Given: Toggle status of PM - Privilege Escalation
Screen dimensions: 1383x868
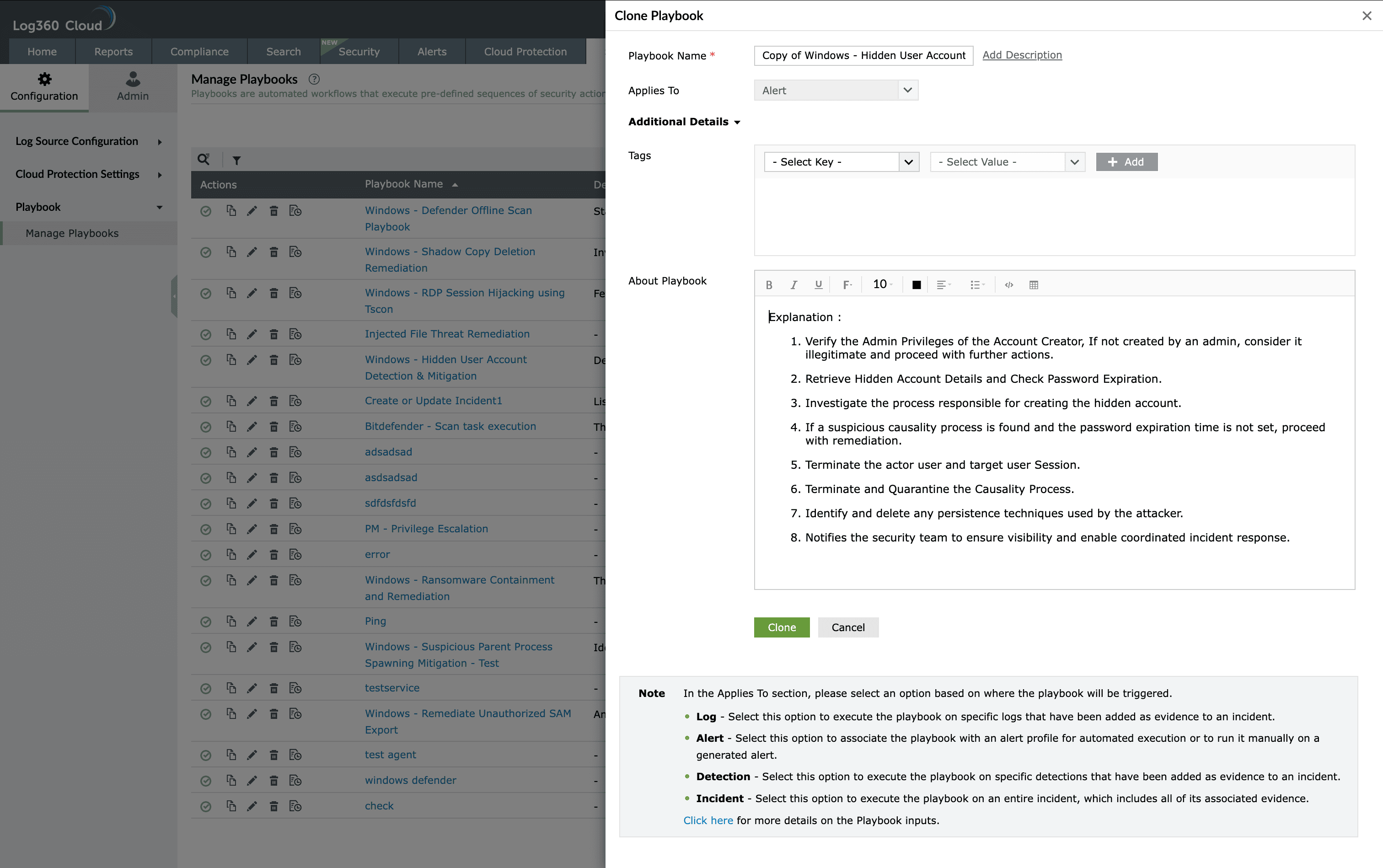Looking at the screenshot, I should coord(205,529).
